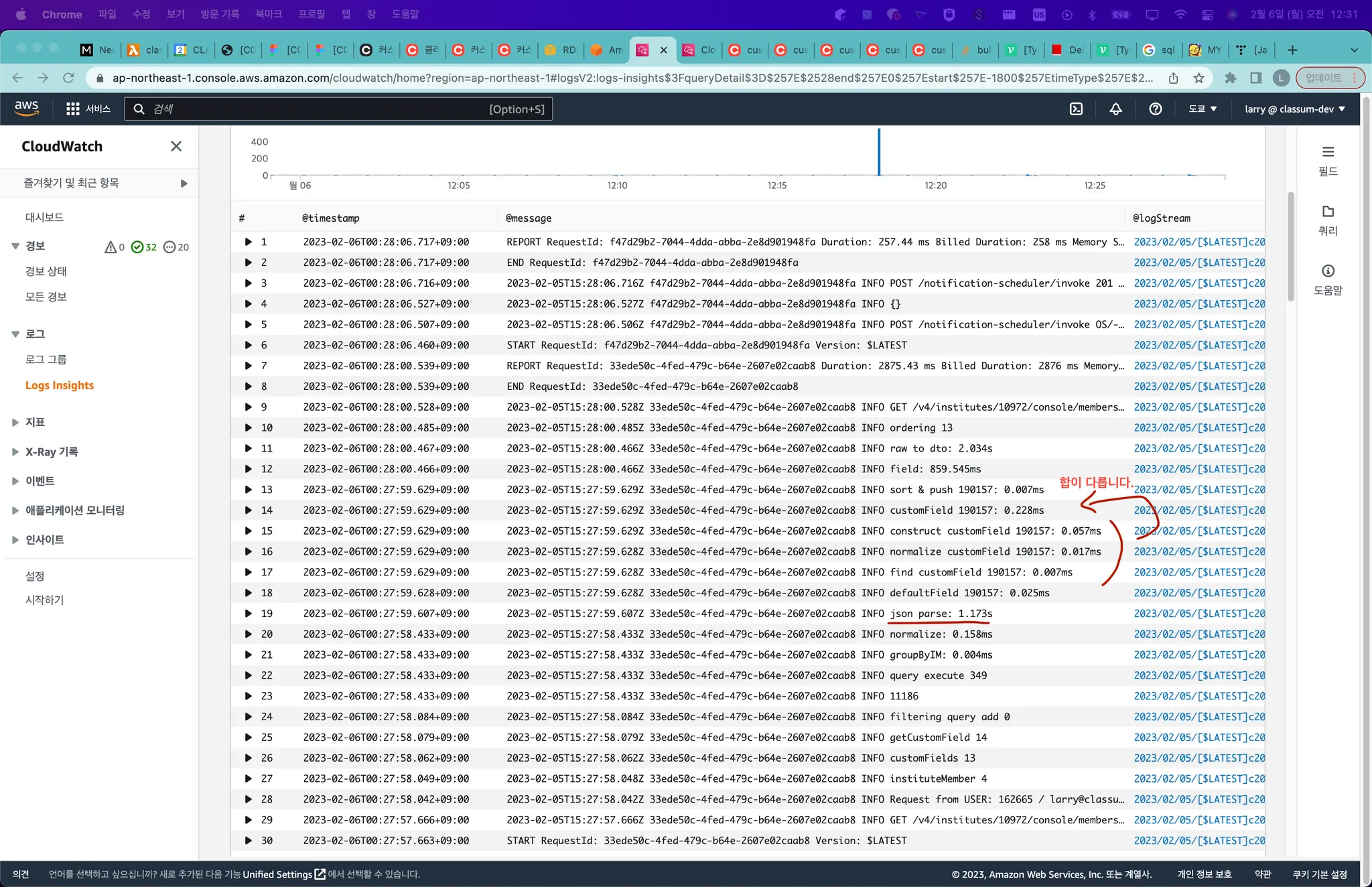The image size is (1372, 887).
Task: Open the AWS notifications bell
Action: 1115,109
